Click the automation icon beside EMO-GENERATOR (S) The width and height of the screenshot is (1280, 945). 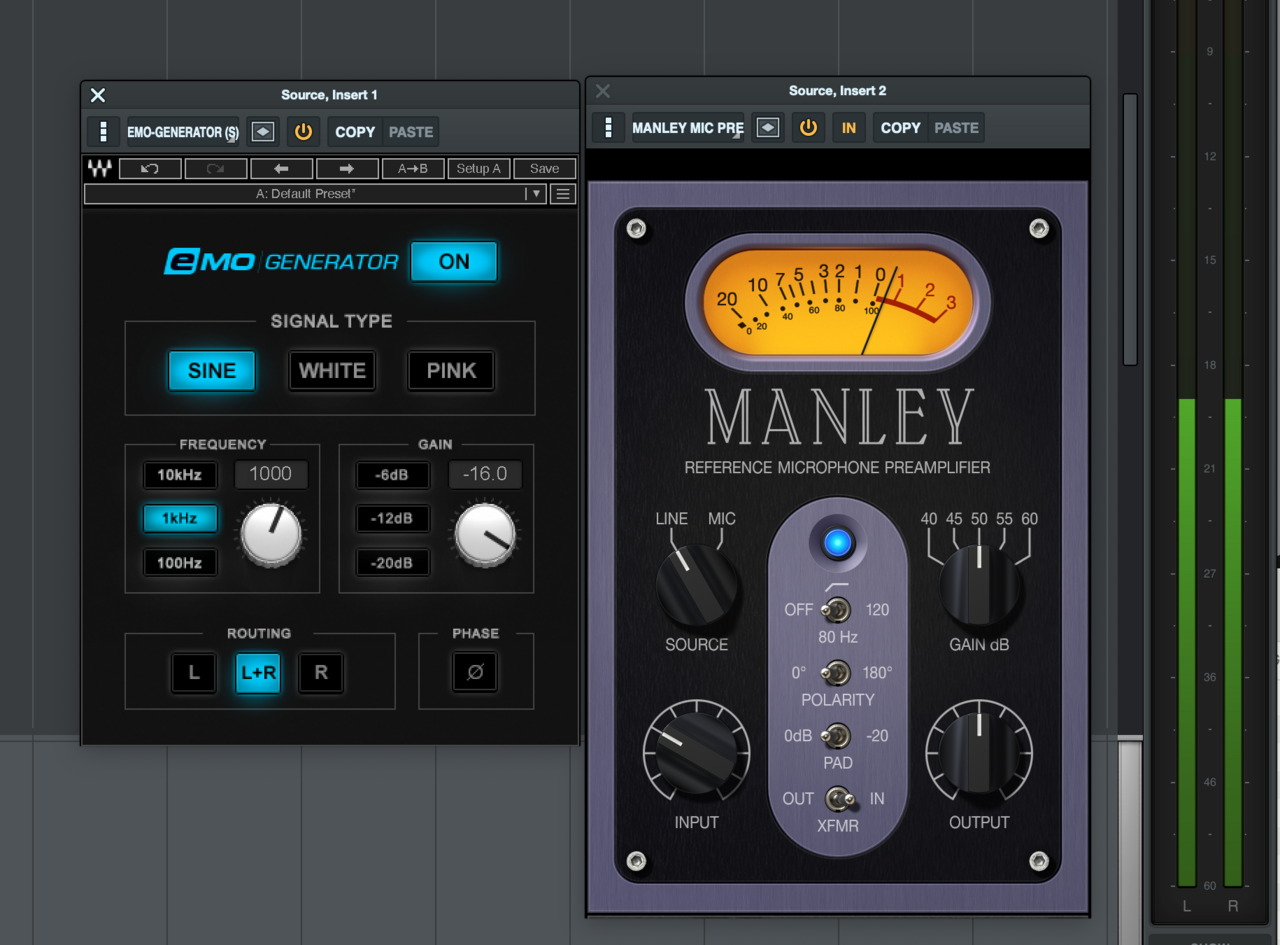[x=263, y=132]
